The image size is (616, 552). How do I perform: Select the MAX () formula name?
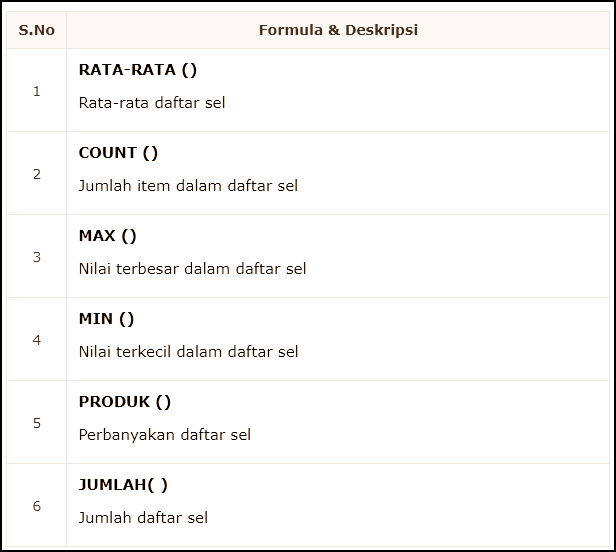(108, 236)
